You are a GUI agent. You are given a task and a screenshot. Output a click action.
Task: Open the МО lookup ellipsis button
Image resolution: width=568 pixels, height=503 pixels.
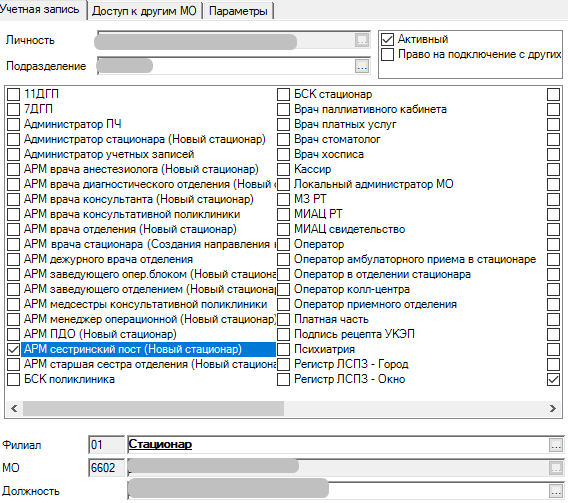556,468
